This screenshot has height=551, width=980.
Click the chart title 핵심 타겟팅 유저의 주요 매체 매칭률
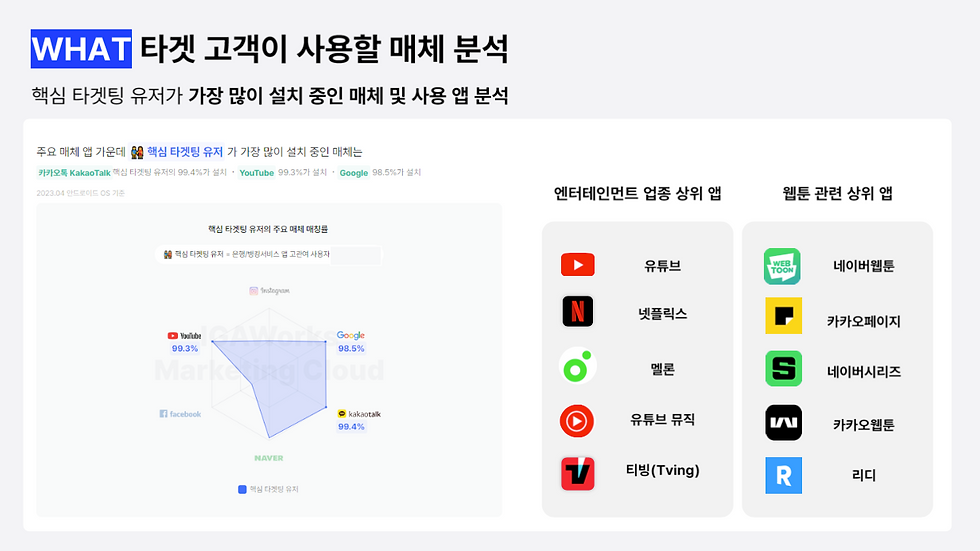(x=268, y=229)
